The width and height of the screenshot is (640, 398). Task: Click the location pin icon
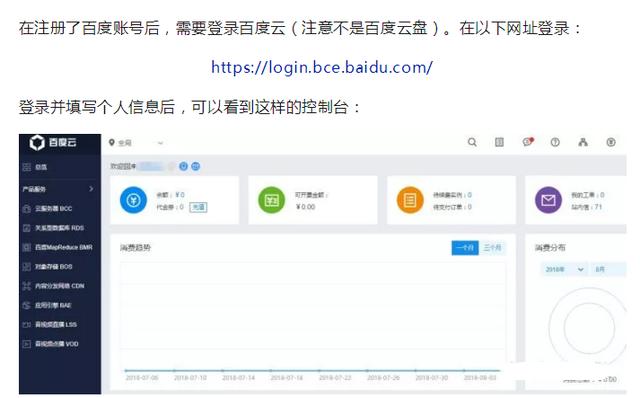click(x=111, y=142)
